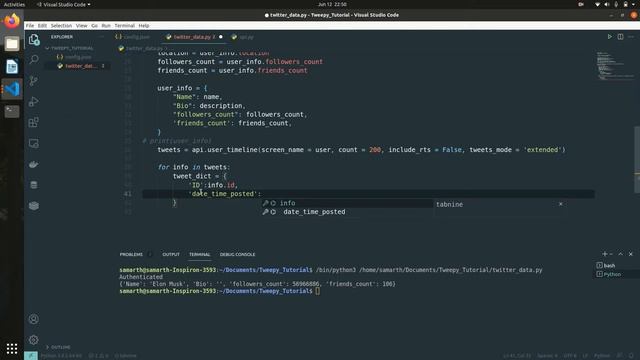This screenshot has height=360, width=640.
Task: Expand the Outline section
Action: point(60,347)
